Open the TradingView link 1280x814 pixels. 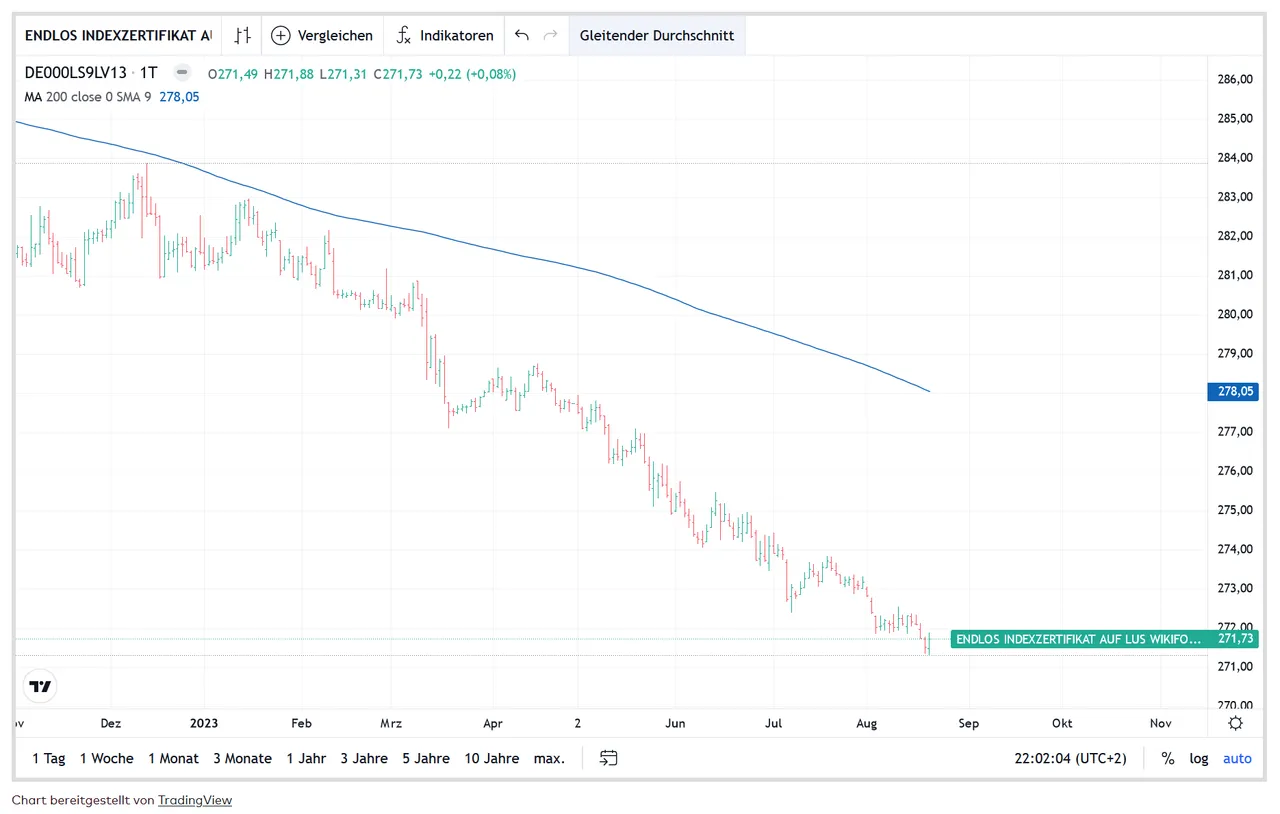(x=194, y=800)
